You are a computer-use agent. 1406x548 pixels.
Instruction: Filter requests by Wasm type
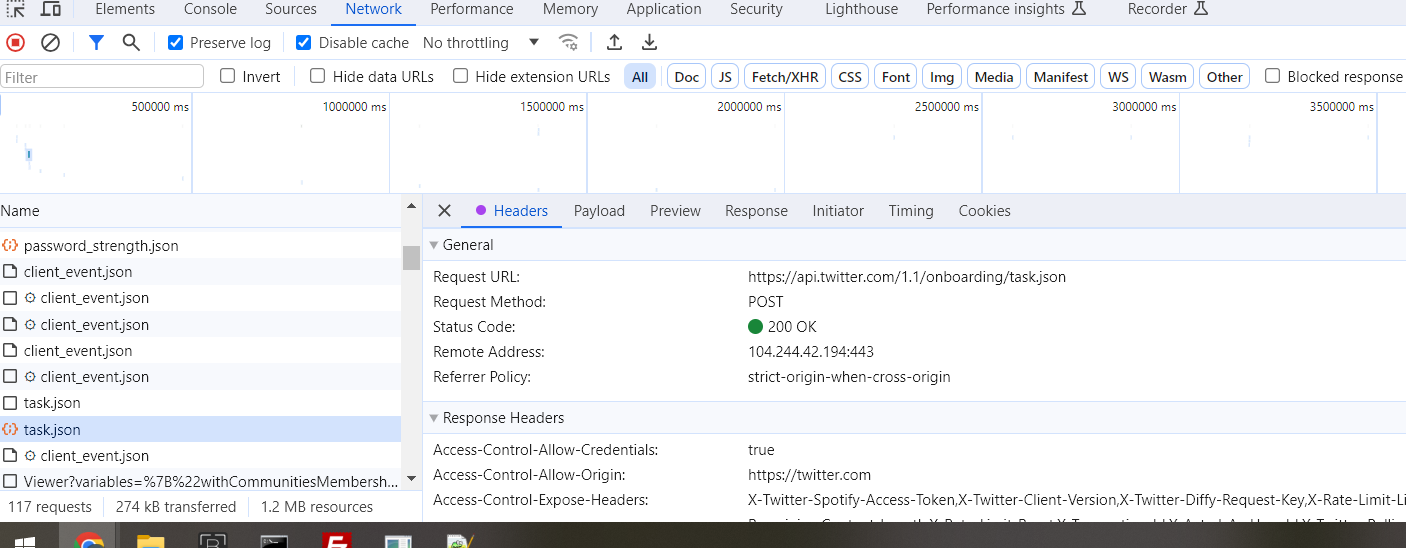pyautogui.click(x=1168, y=77)
